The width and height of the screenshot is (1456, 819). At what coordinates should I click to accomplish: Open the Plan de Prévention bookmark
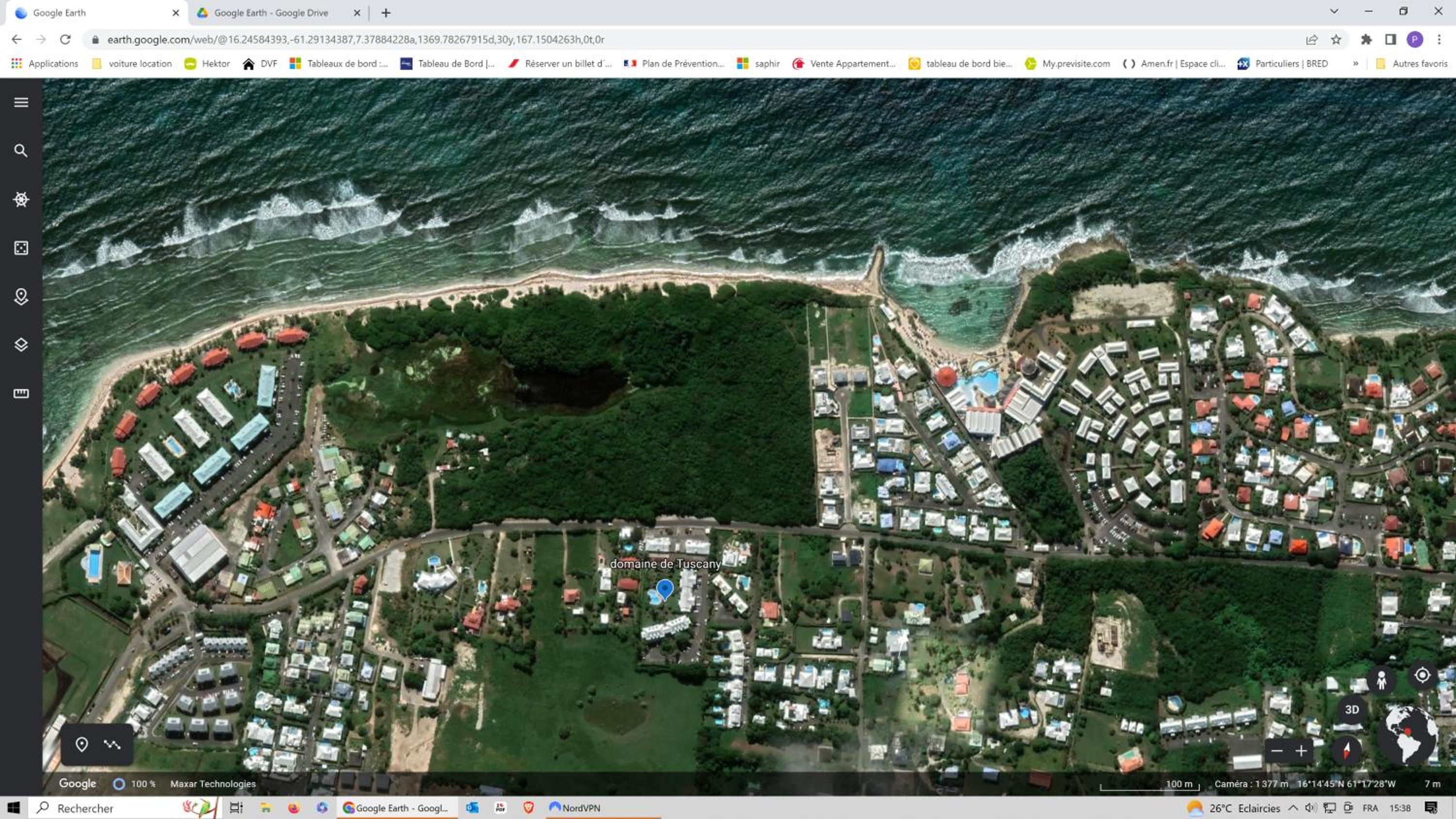click(674, 63)
